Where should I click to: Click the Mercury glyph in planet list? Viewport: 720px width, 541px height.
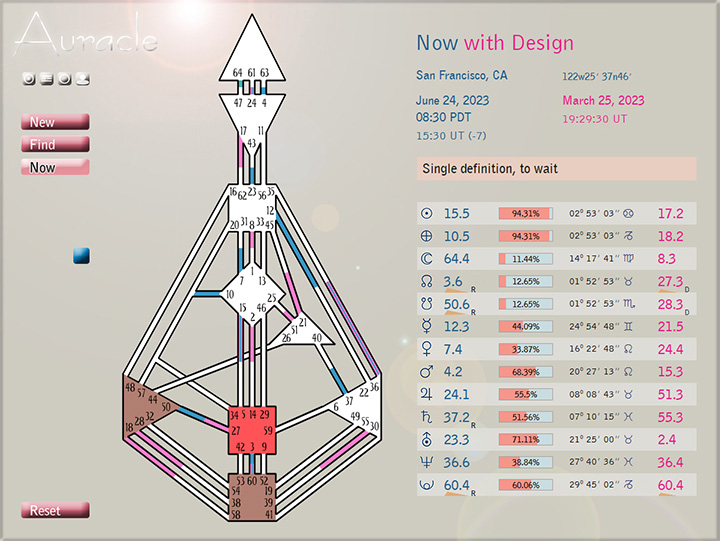pos(427,326)
